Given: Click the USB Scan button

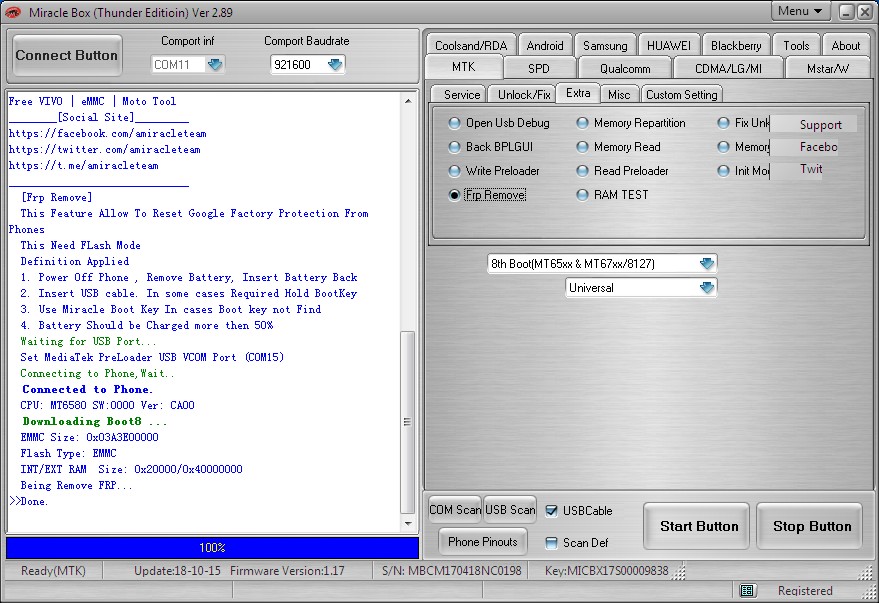Looking at the screenshot, I should click(x=510, y=509).
